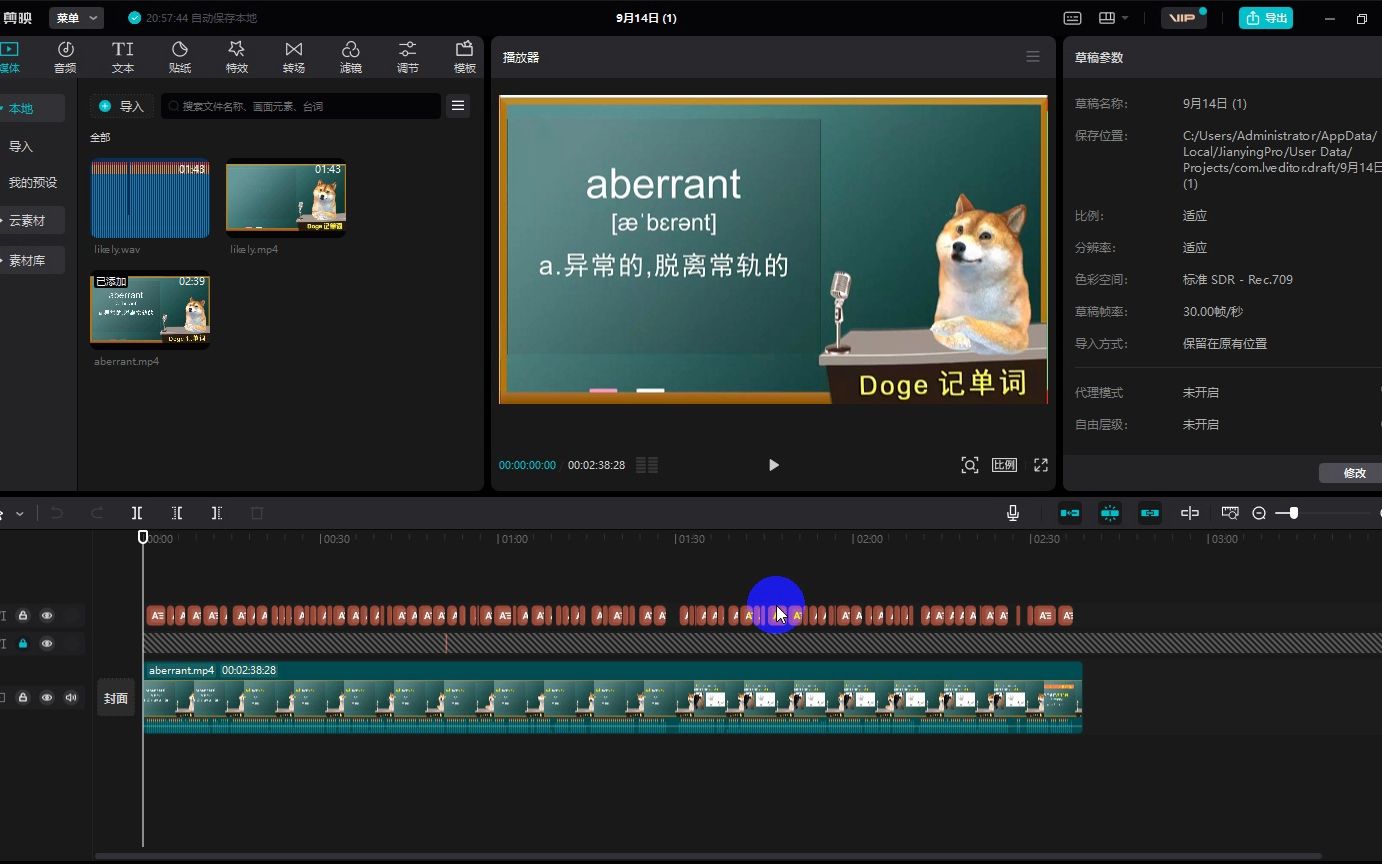Adjust the timeline zoom slider handle

(x=1294, y=513)
